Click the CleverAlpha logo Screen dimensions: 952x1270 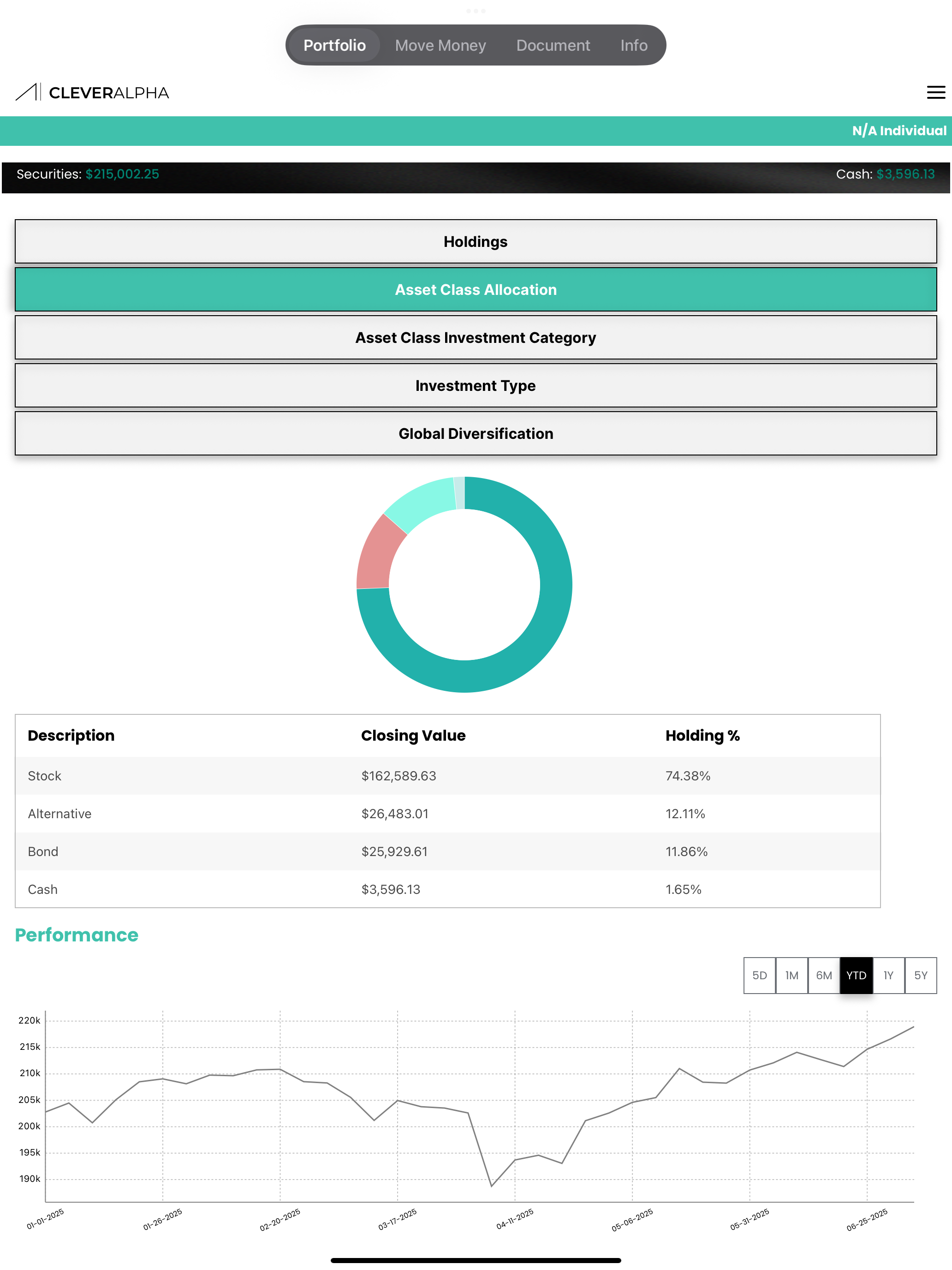click(x=92, y=92)
